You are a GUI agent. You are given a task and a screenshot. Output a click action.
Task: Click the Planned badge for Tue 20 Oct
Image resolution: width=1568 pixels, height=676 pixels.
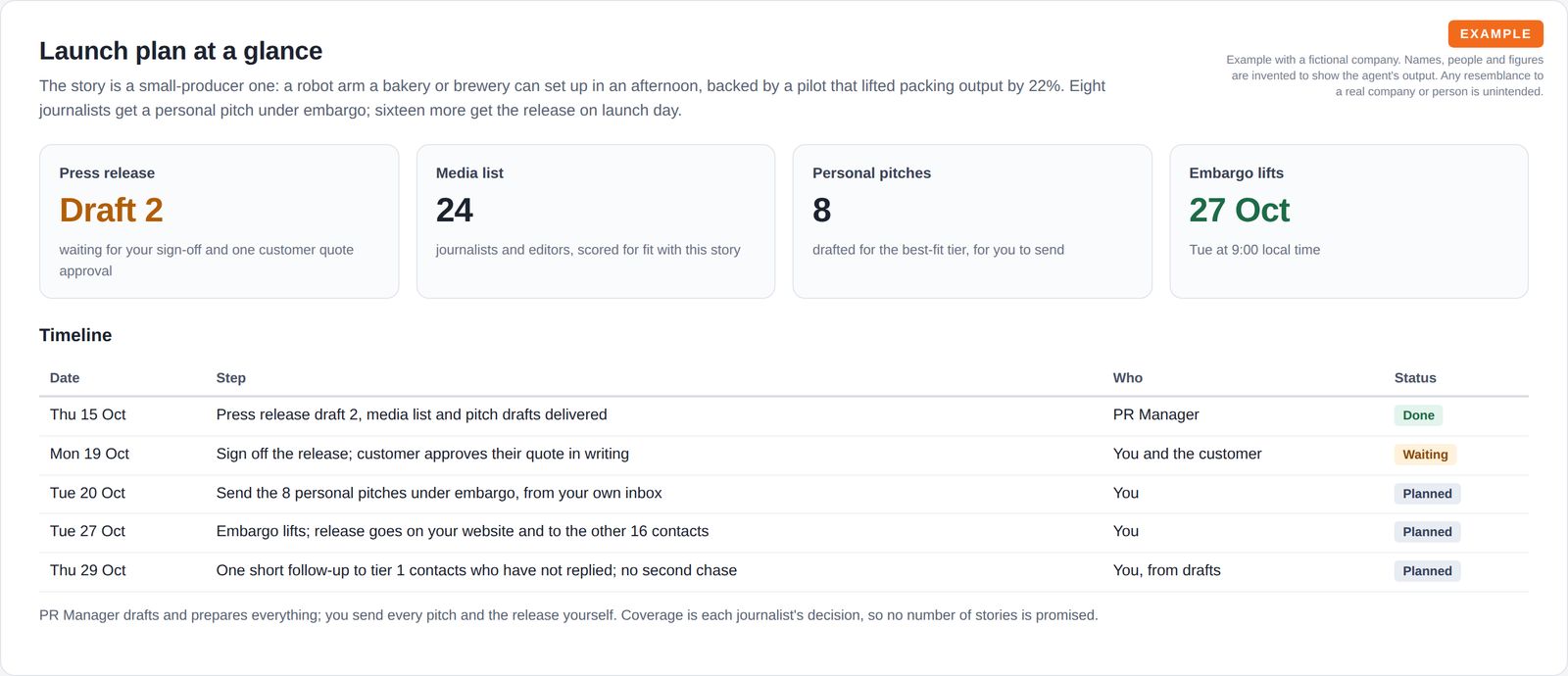click(1427, 494)
